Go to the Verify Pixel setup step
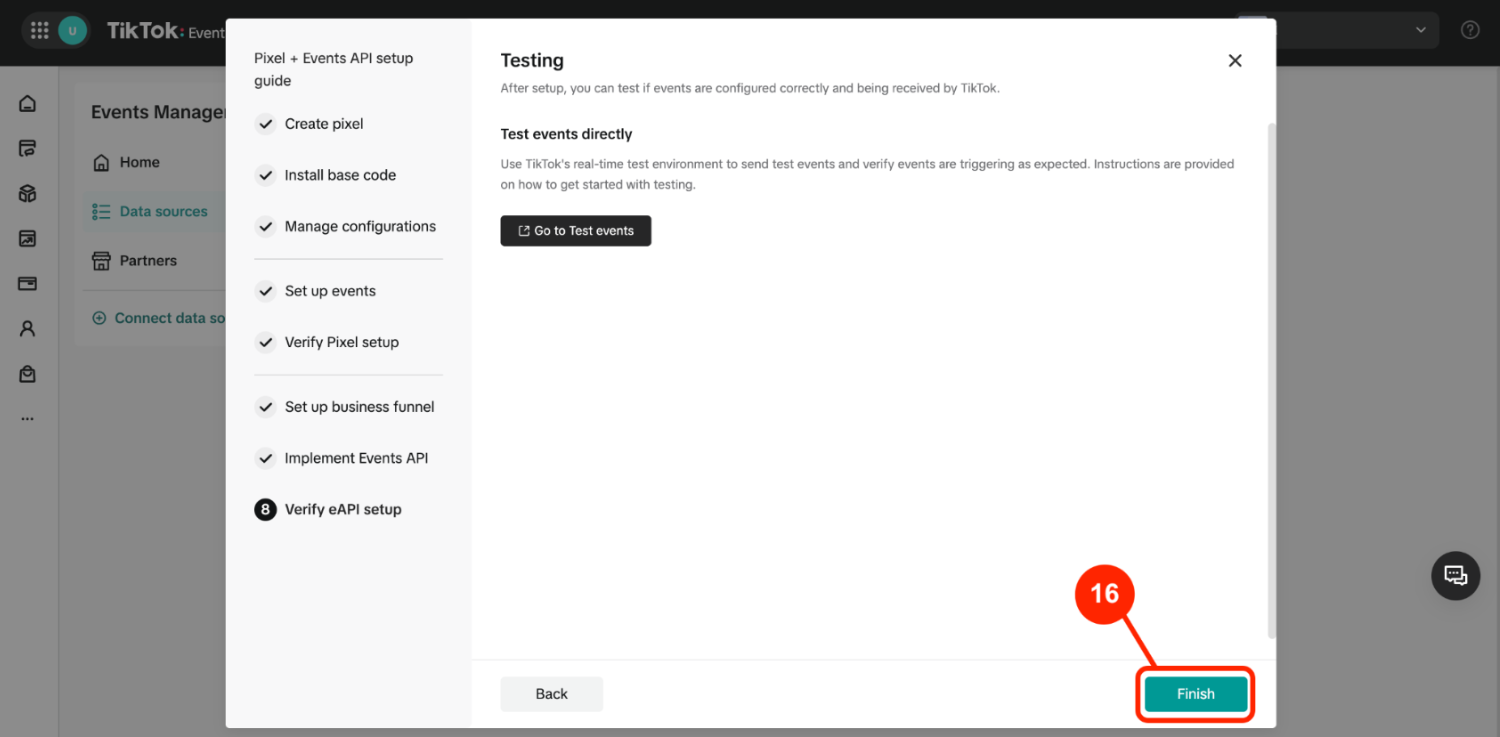Screen dimensions: 1500x737 pos(327,342)
